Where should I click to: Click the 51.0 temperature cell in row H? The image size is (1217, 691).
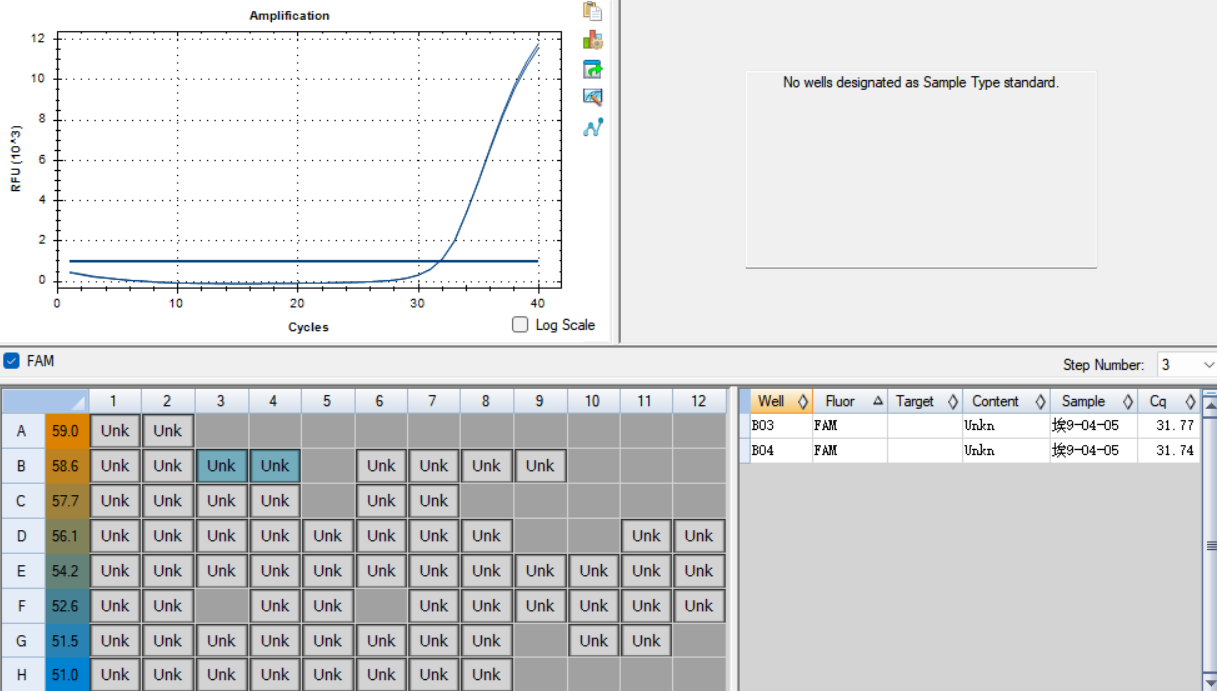click(x=66, y=674)
